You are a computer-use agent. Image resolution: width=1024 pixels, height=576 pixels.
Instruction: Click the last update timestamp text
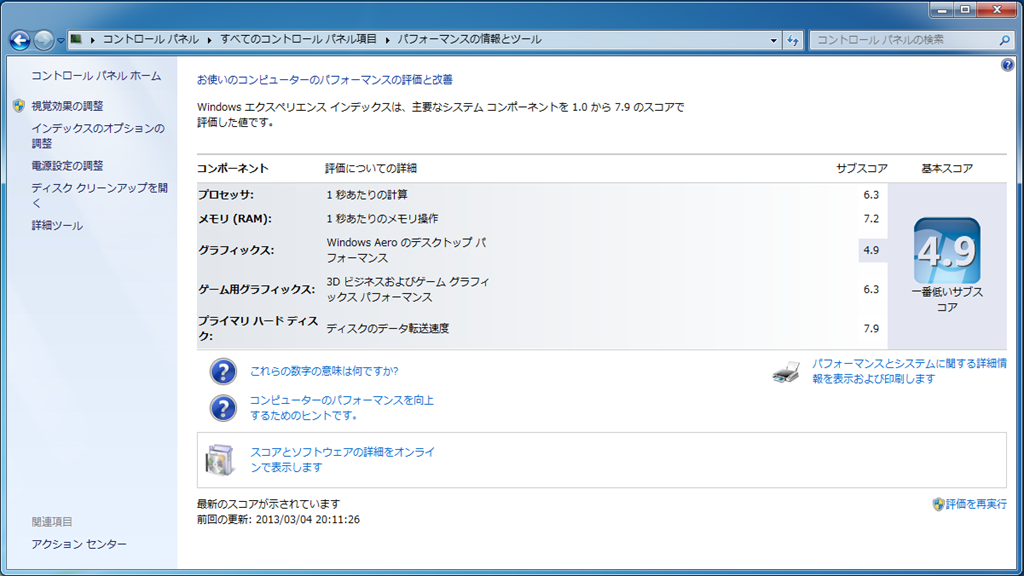(x=278, y=520)
